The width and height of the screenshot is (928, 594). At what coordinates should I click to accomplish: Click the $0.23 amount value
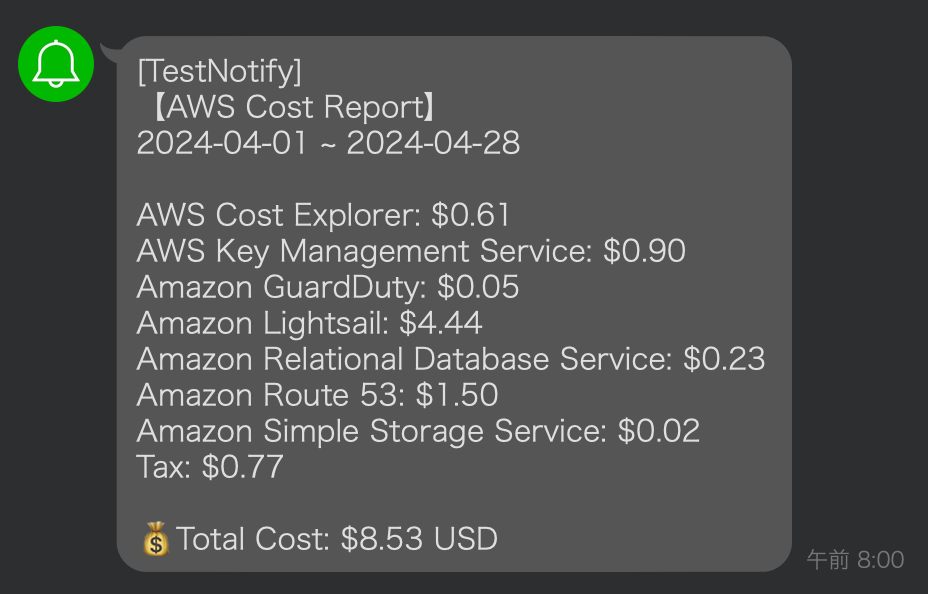(724, 359)
